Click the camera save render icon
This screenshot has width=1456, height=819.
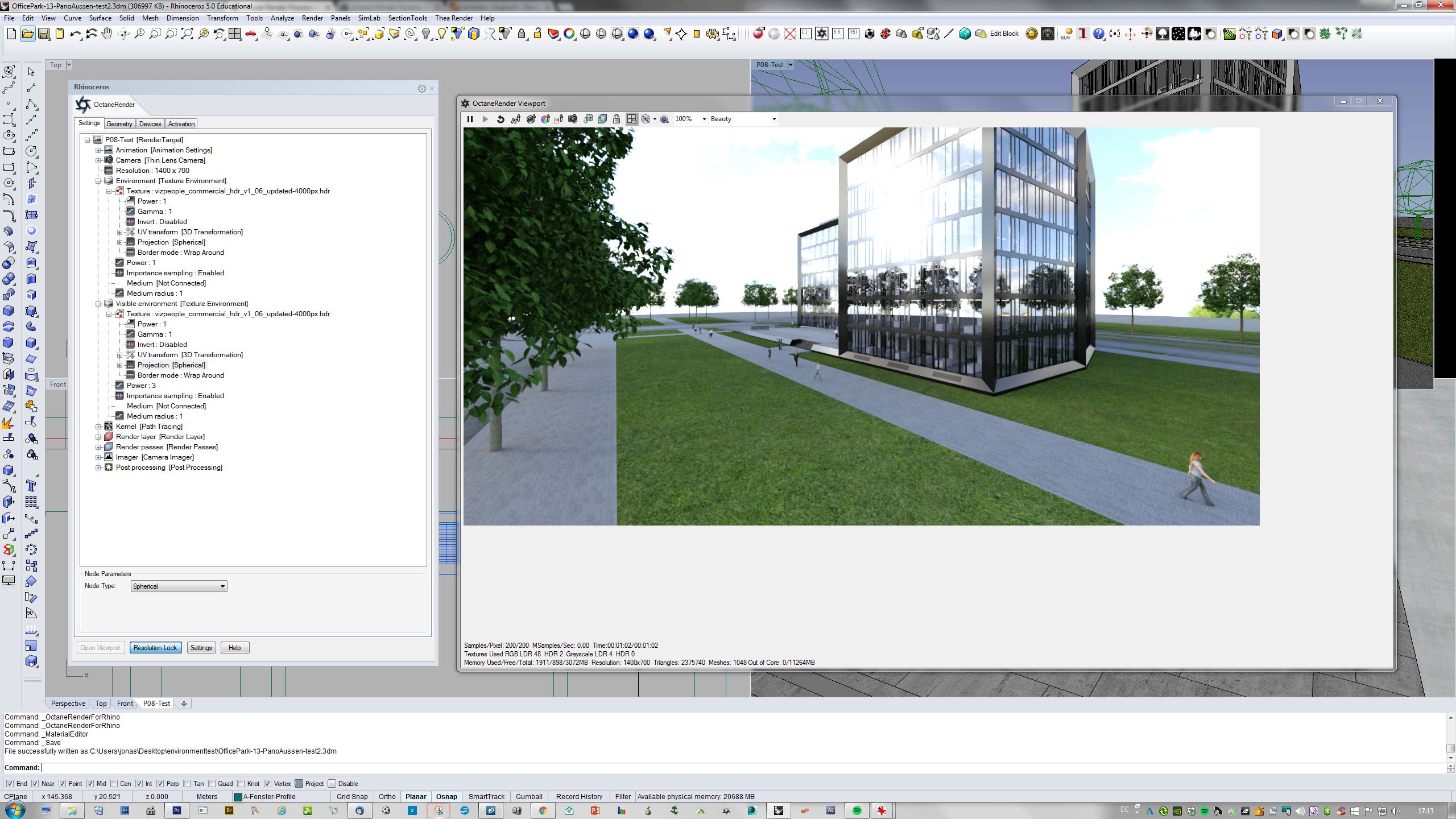(x=573, y=119)
